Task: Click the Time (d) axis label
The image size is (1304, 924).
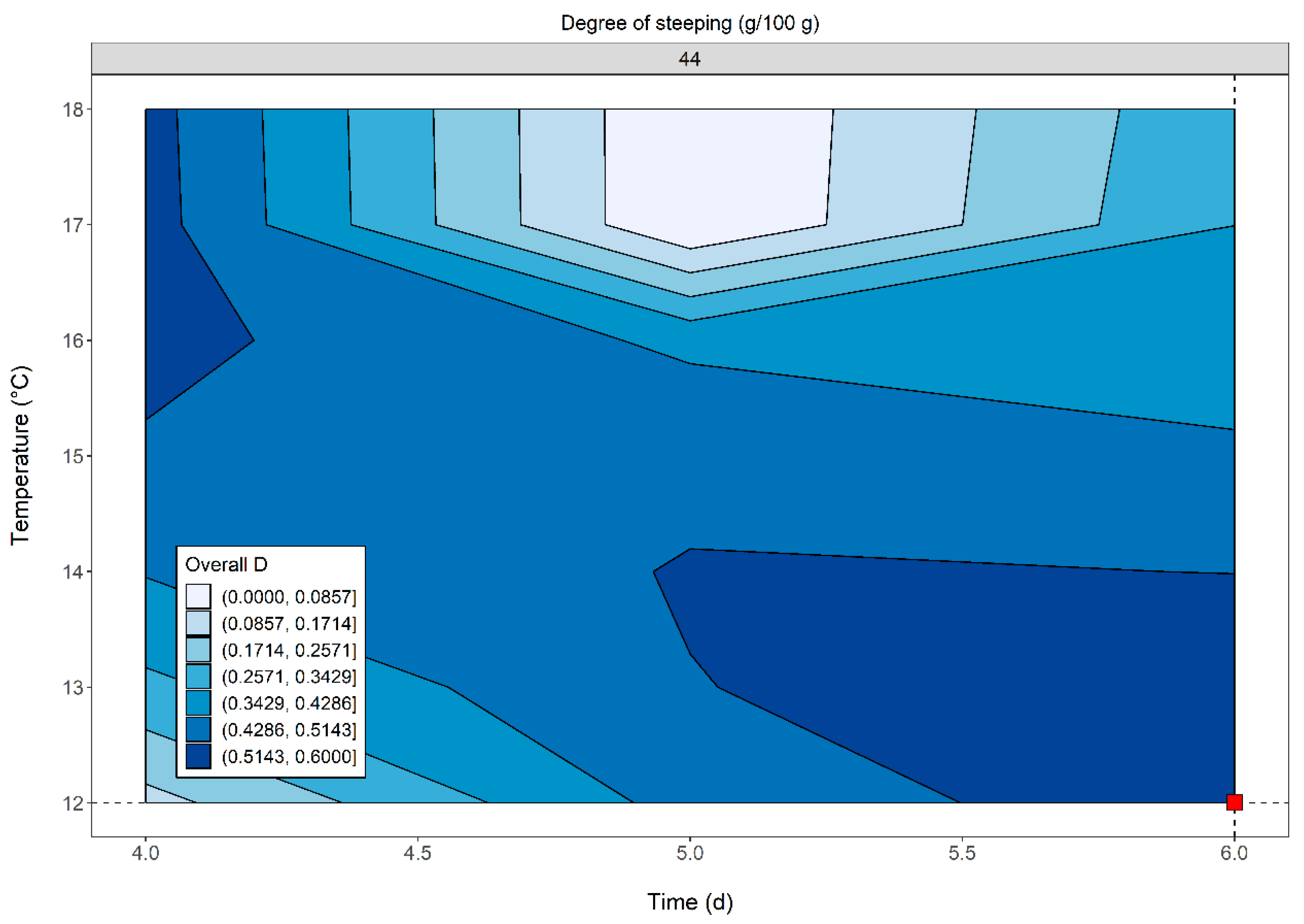Action: 689,902
